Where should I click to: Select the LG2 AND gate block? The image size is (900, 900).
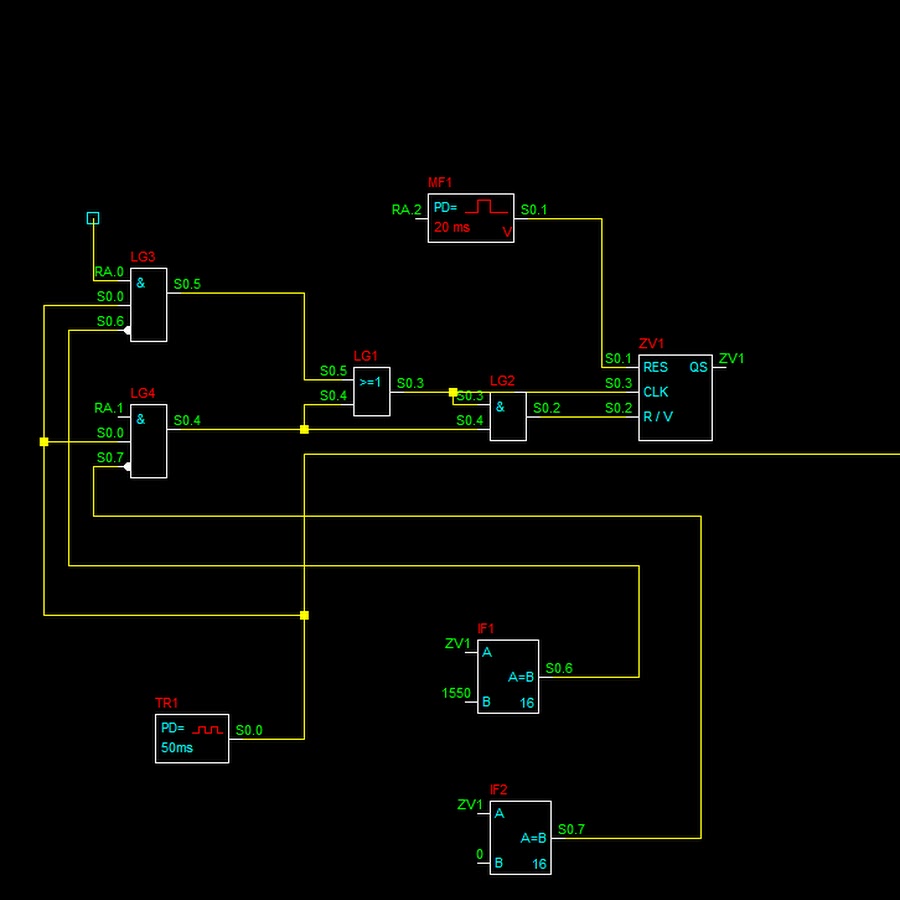click(508, 416)
